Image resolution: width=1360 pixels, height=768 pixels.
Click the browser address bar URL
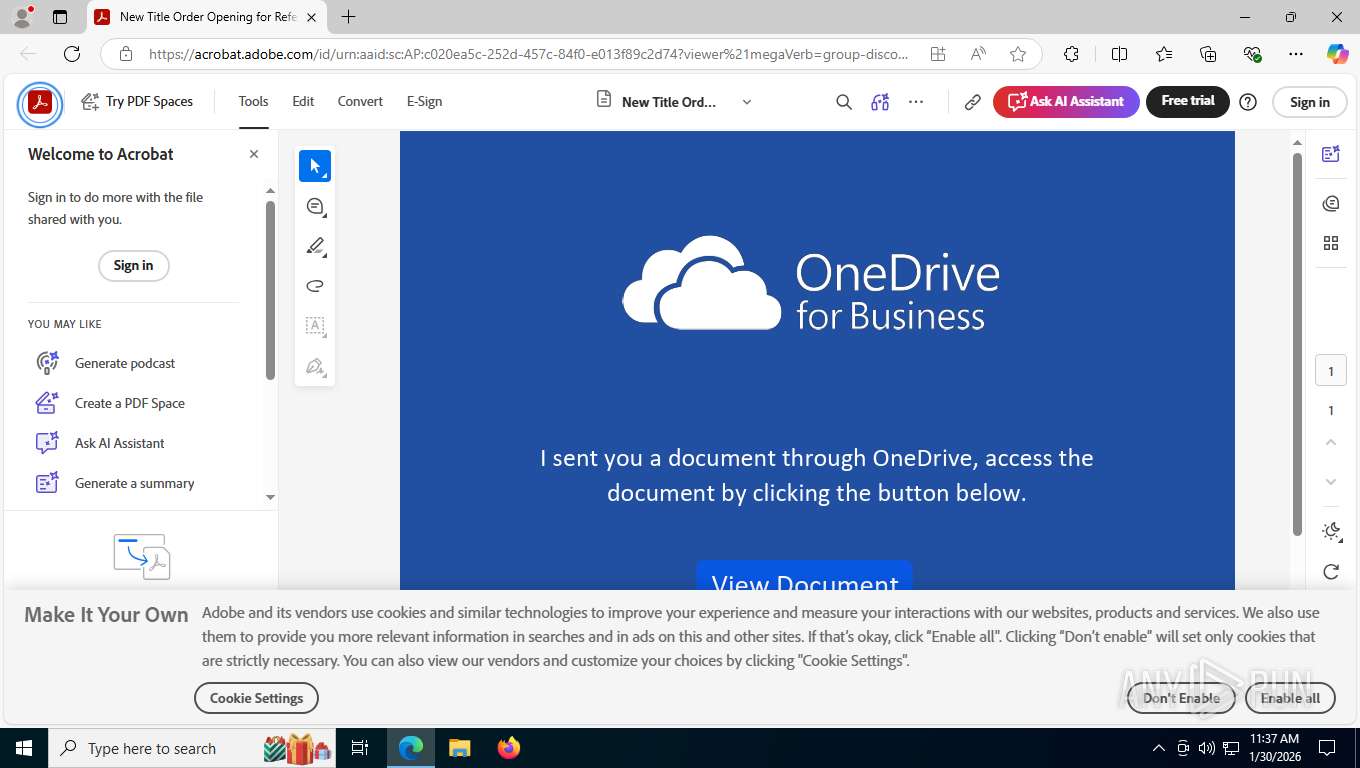pyautogui.click(x=528, y=54)
